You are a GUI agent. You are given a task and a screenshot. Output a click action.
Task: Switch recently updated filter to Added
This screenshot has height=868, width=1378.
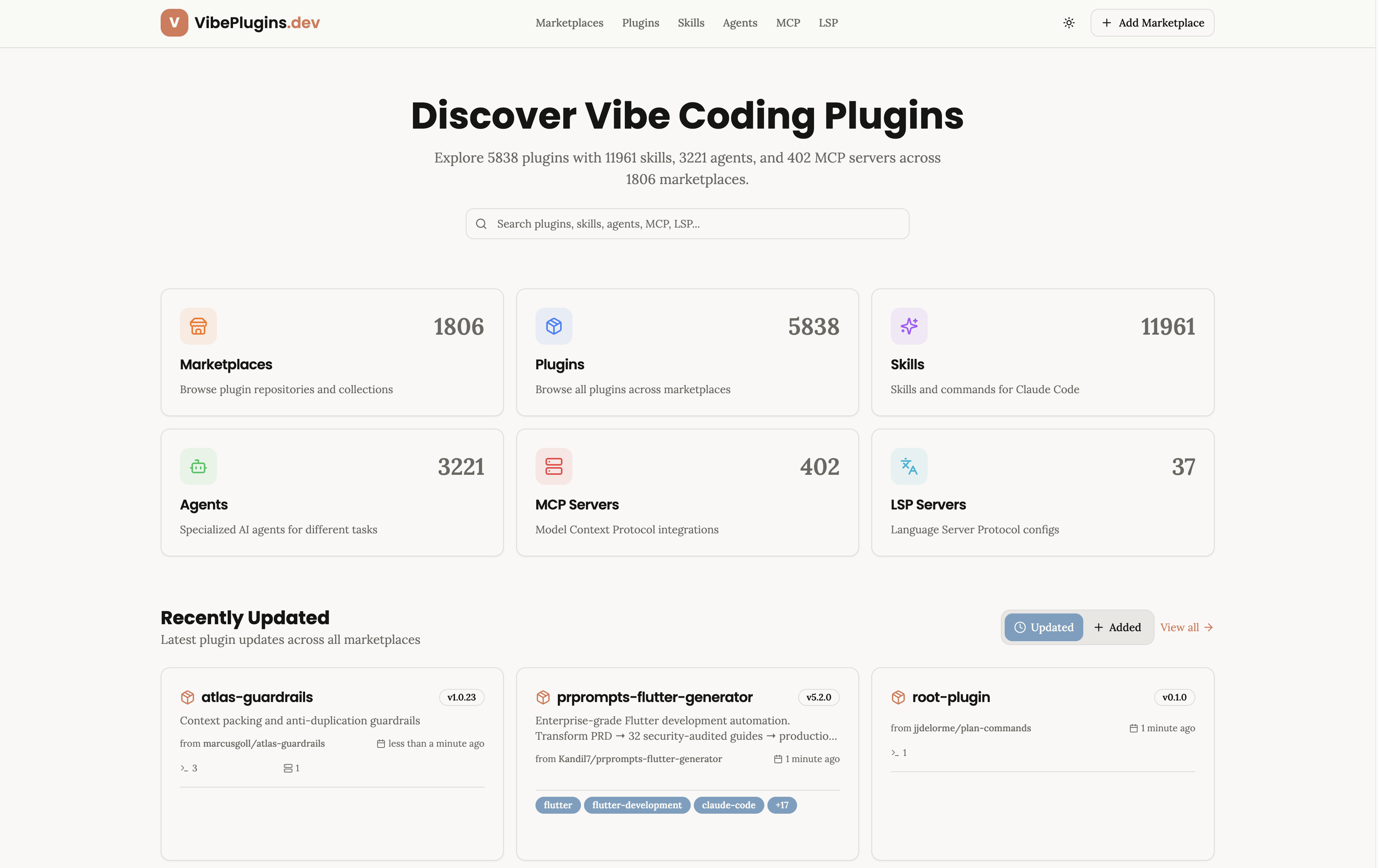[x=1118, y=627]
